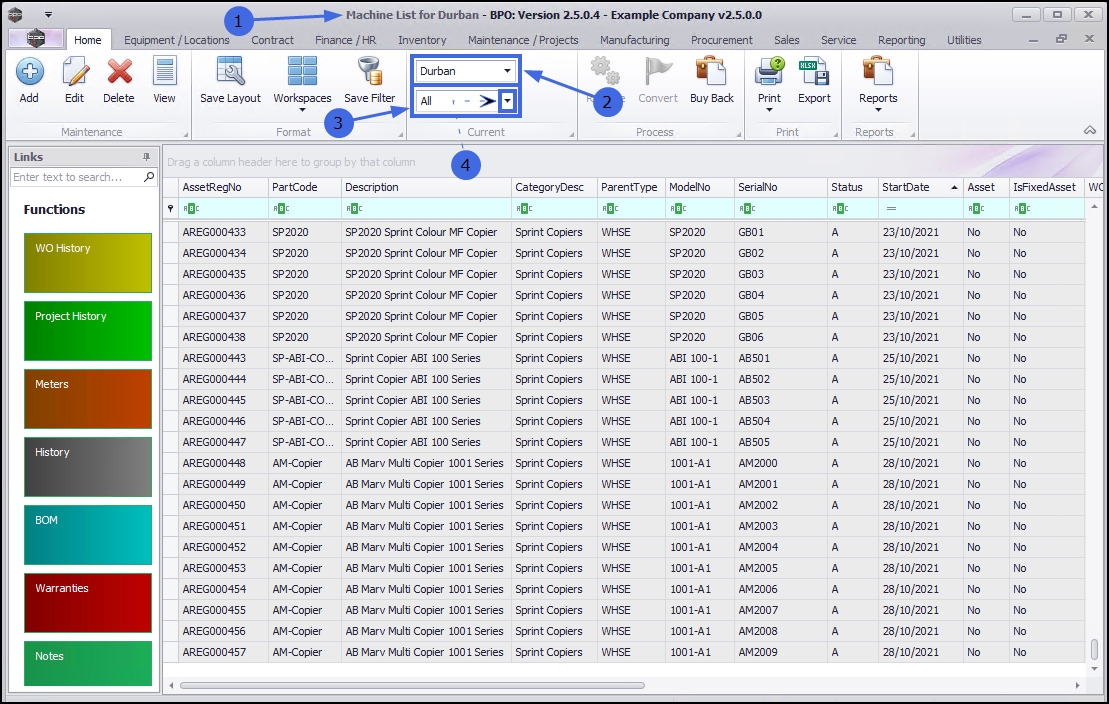Pin the Links panel using pushpin
The width and height of the screenshot is (1109, 704).
pos(146,157)
